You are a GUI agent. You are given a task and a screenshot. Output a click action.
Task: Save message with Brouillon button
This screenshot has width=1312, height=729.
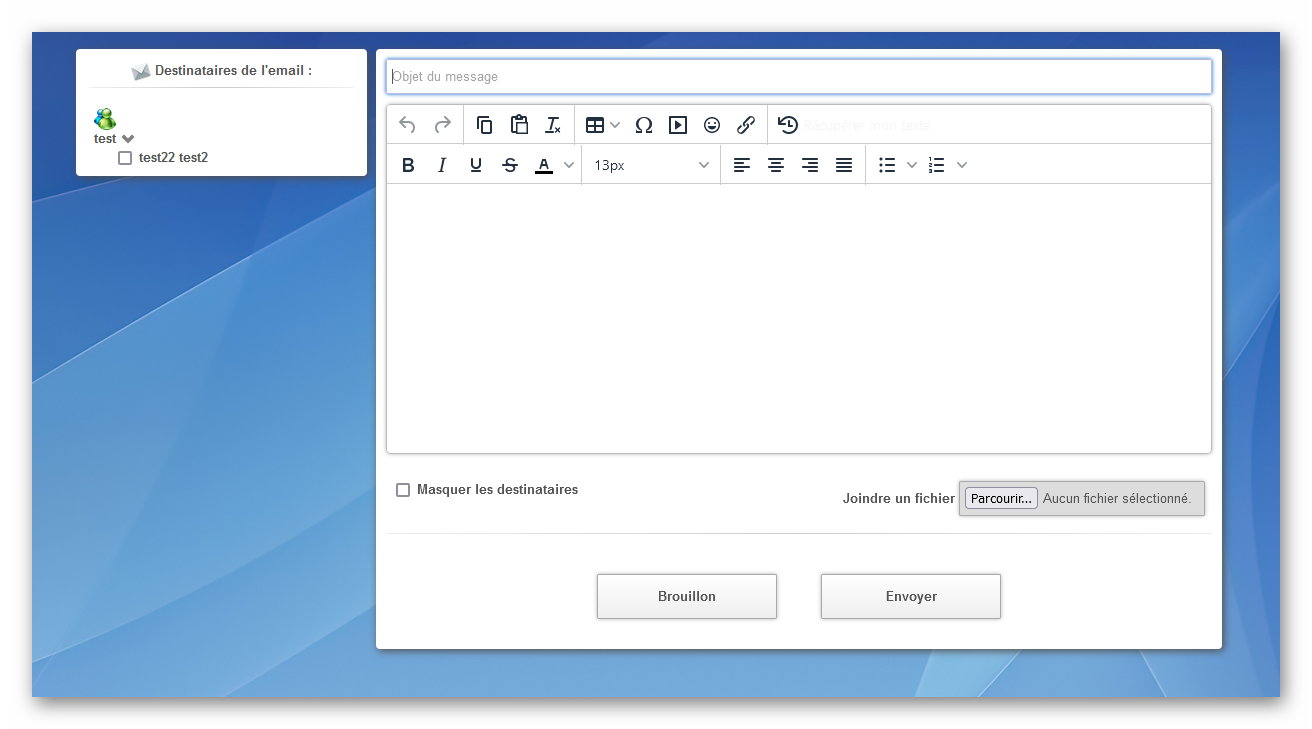tap(686, 596)
